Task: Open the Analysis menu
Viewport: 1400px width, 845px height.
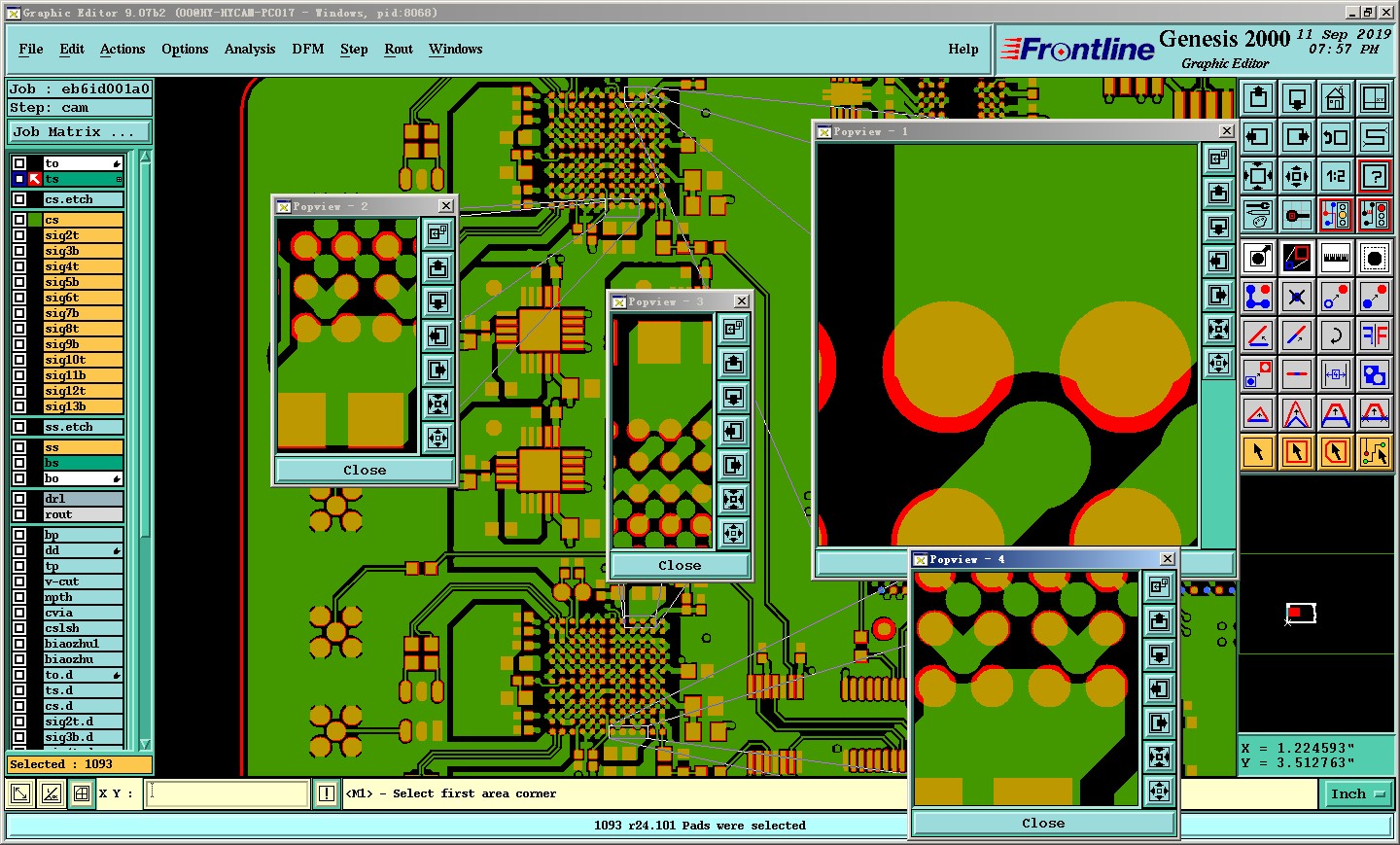Action: 250,50
